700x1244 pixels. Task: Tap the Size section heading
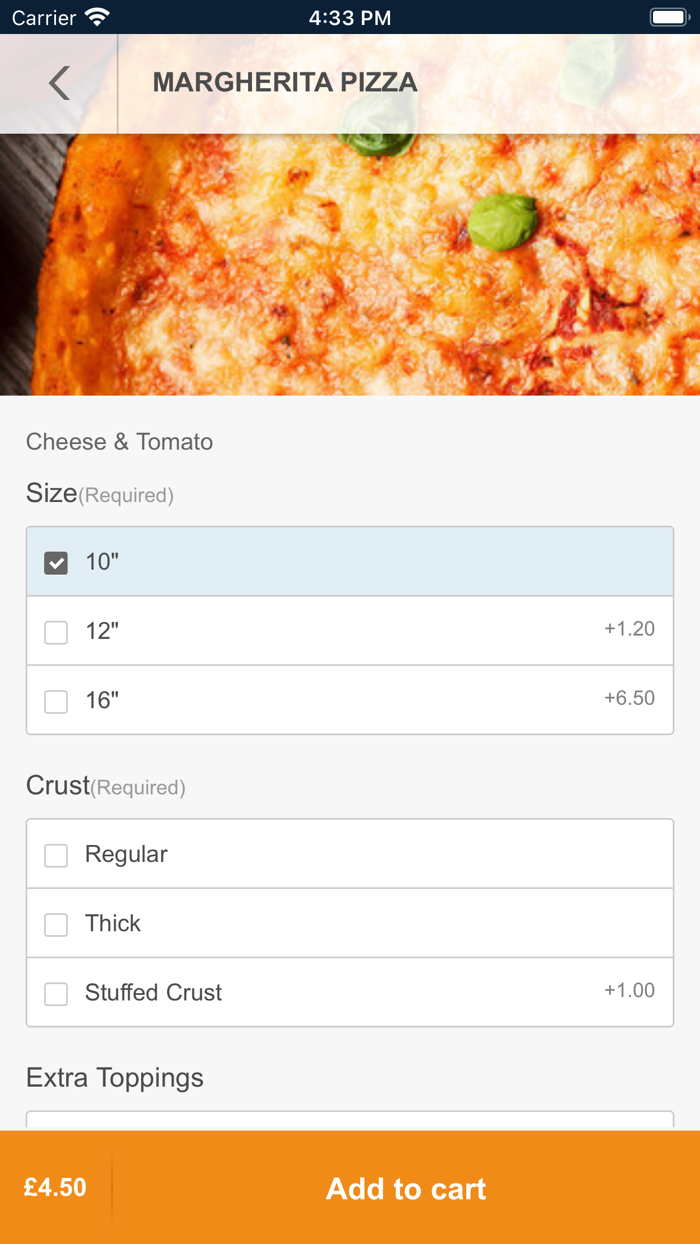pos(52,493)
